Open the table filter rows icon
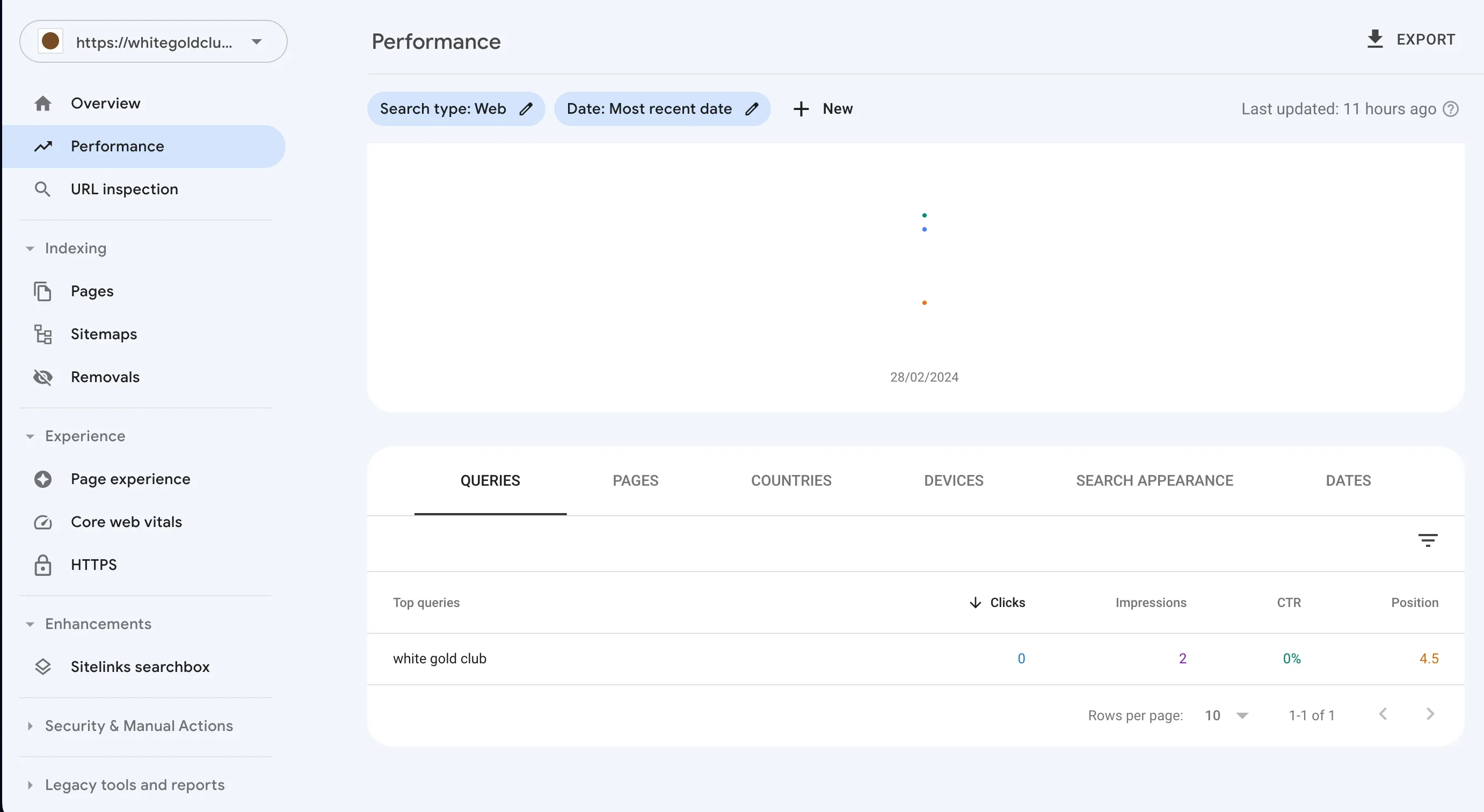The width and height of the screenshot is (1484, 812). click(1428, 540)
